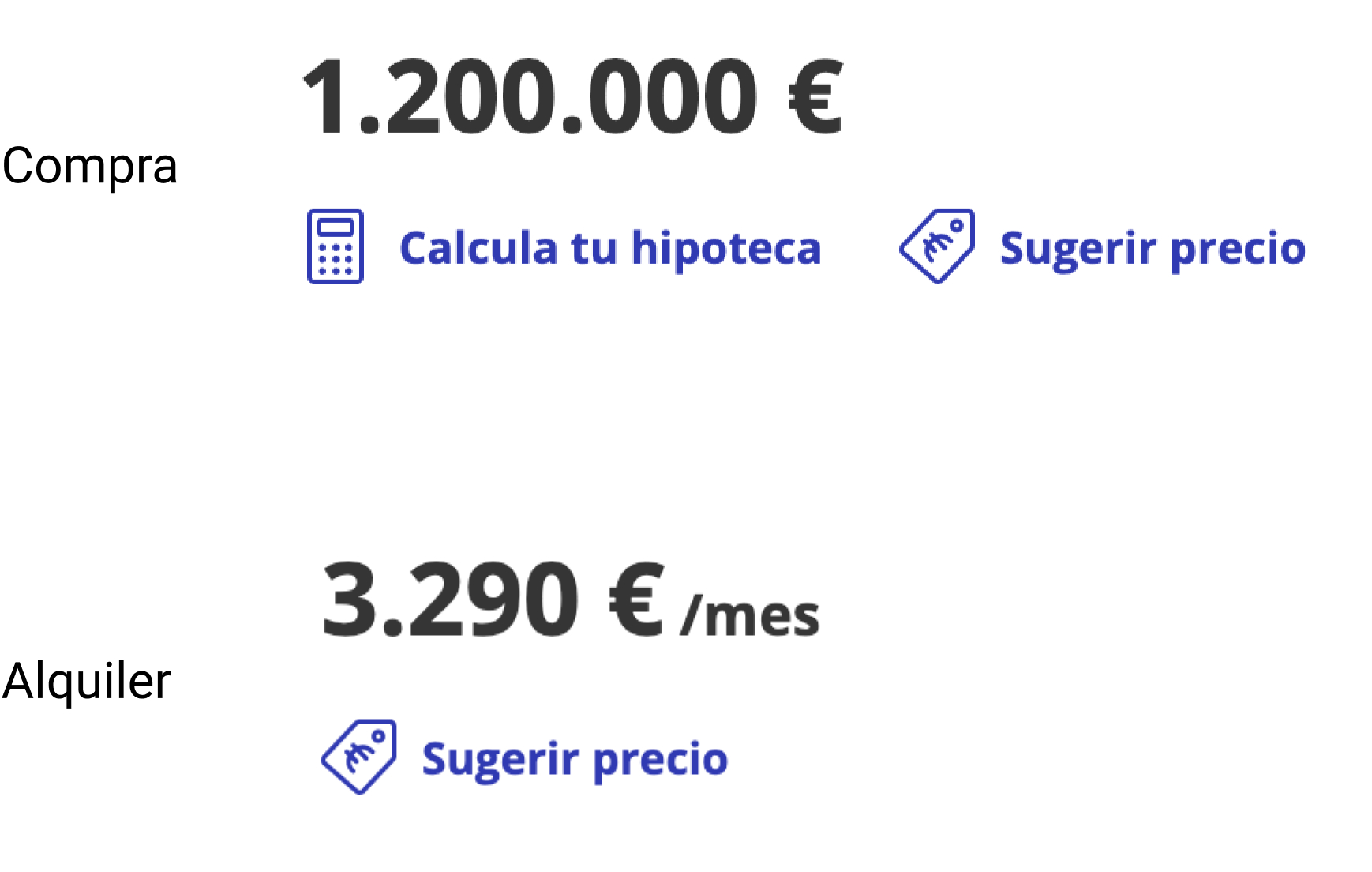This screenshot has width=1372, height=872.
Task: Select Sugerir precio below 3.290 € /mes
Action: click(575, 758)
